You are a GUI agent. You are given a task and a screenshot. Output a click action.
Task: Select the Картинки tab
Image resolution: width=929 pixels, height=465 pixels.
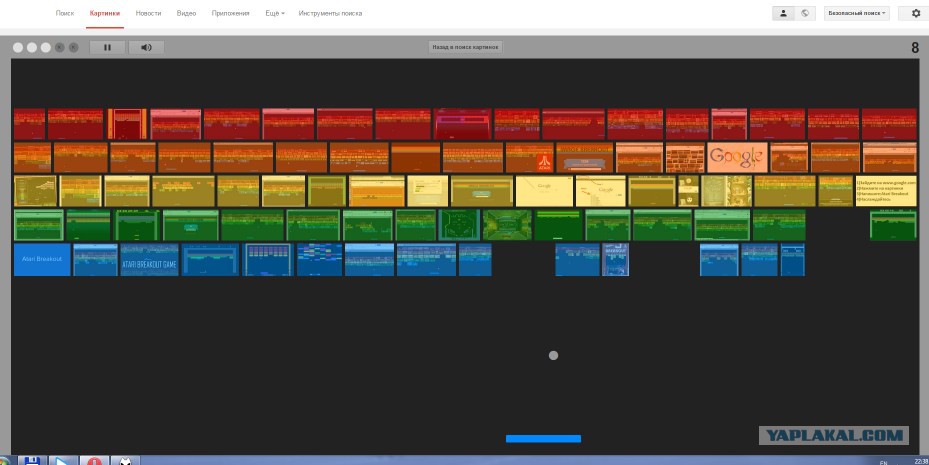coord(104,13)
